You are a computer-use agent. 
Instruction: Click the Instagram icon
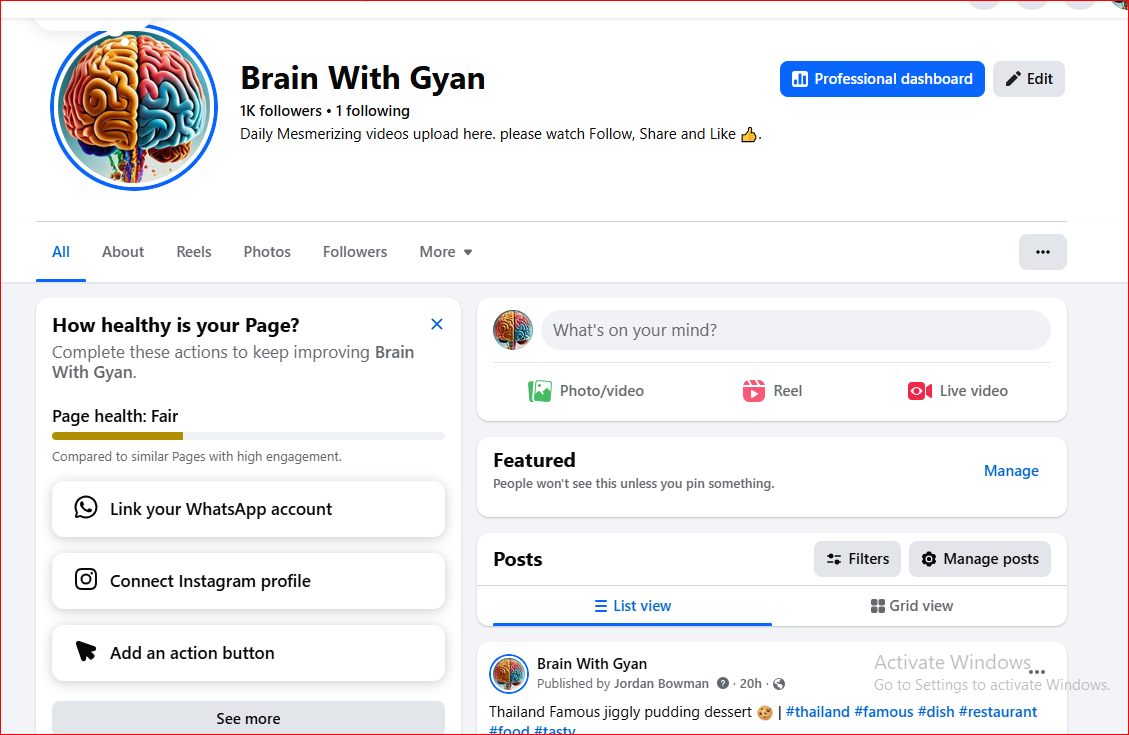point(86,580)
